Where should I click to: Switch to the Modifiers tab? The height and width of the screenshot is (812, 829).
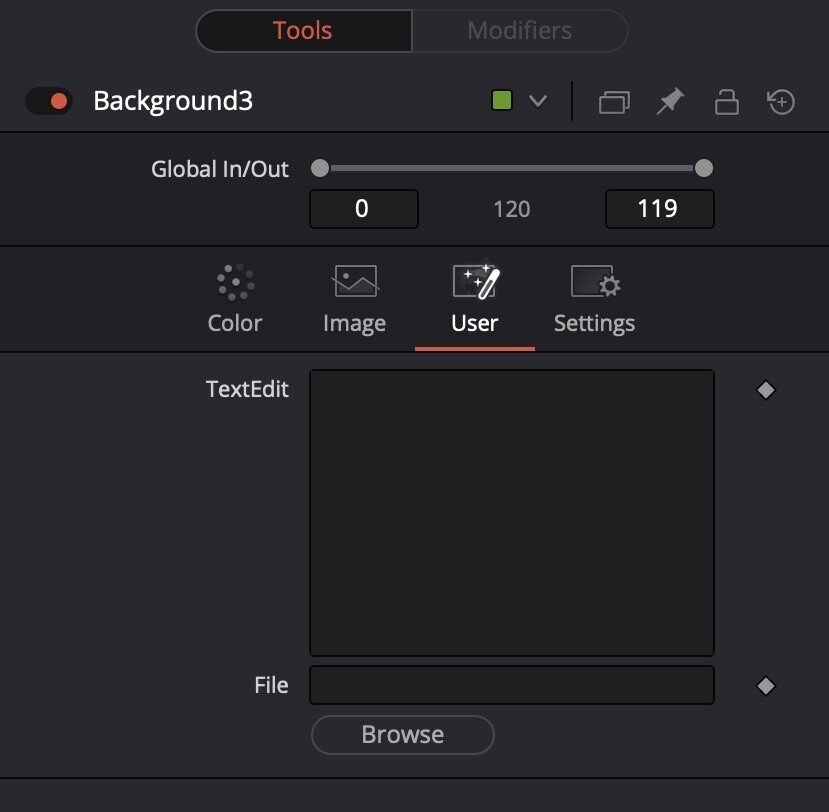coord(519,31)
